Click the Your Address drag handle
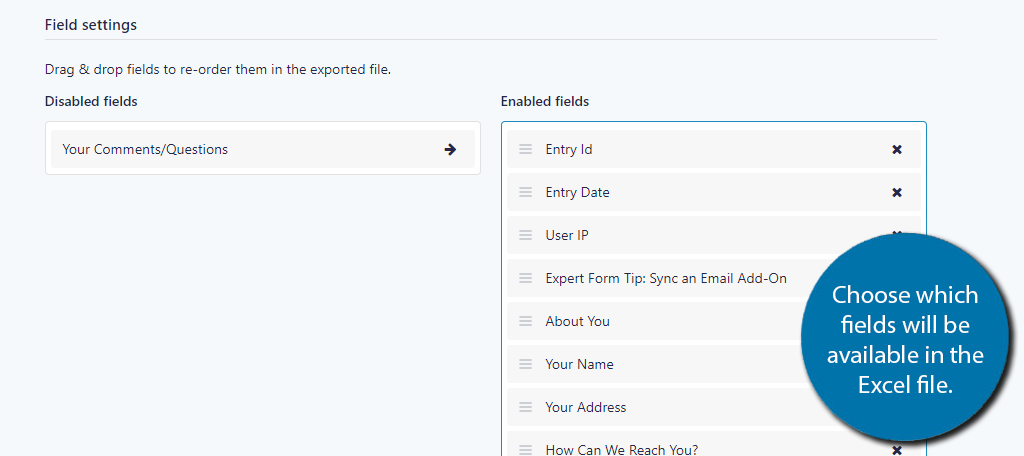The image size is (1024, 456). [x=526, y=407]
